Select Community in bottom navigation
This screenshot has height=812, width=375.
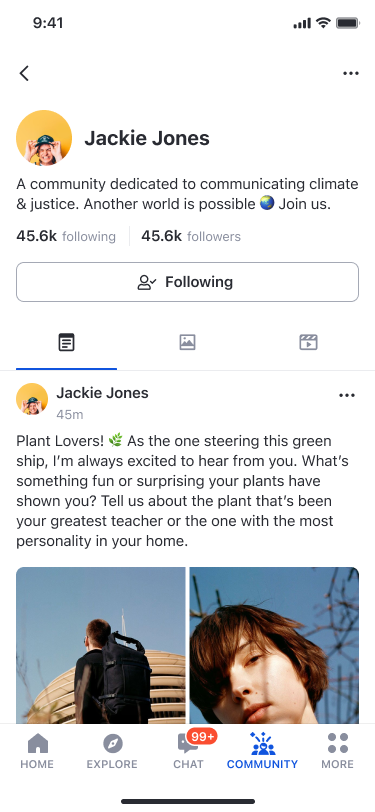(263, 751)
